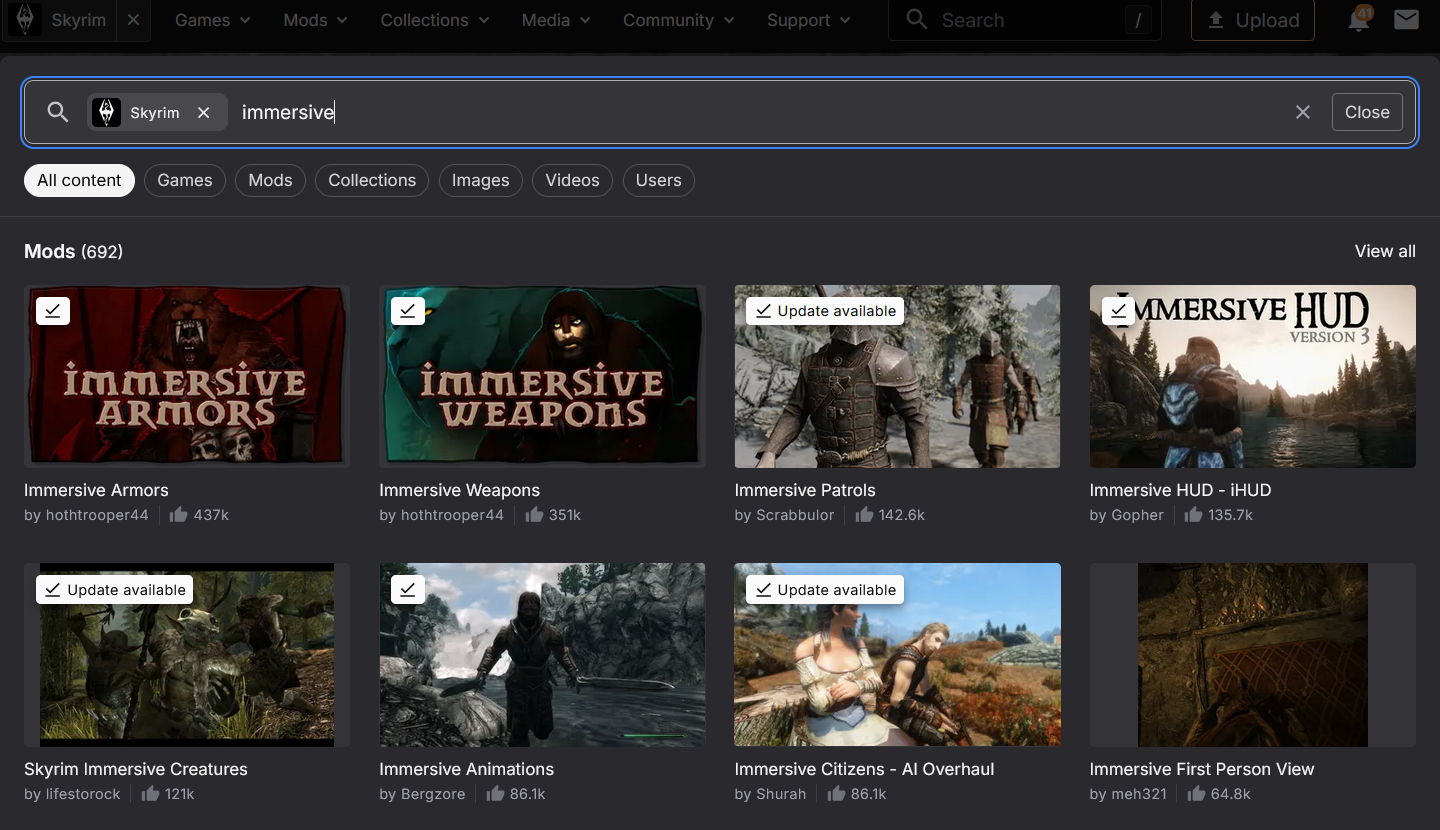Open the messages envelope icon
The image size is (1440, 830).
coord(1406,20)
